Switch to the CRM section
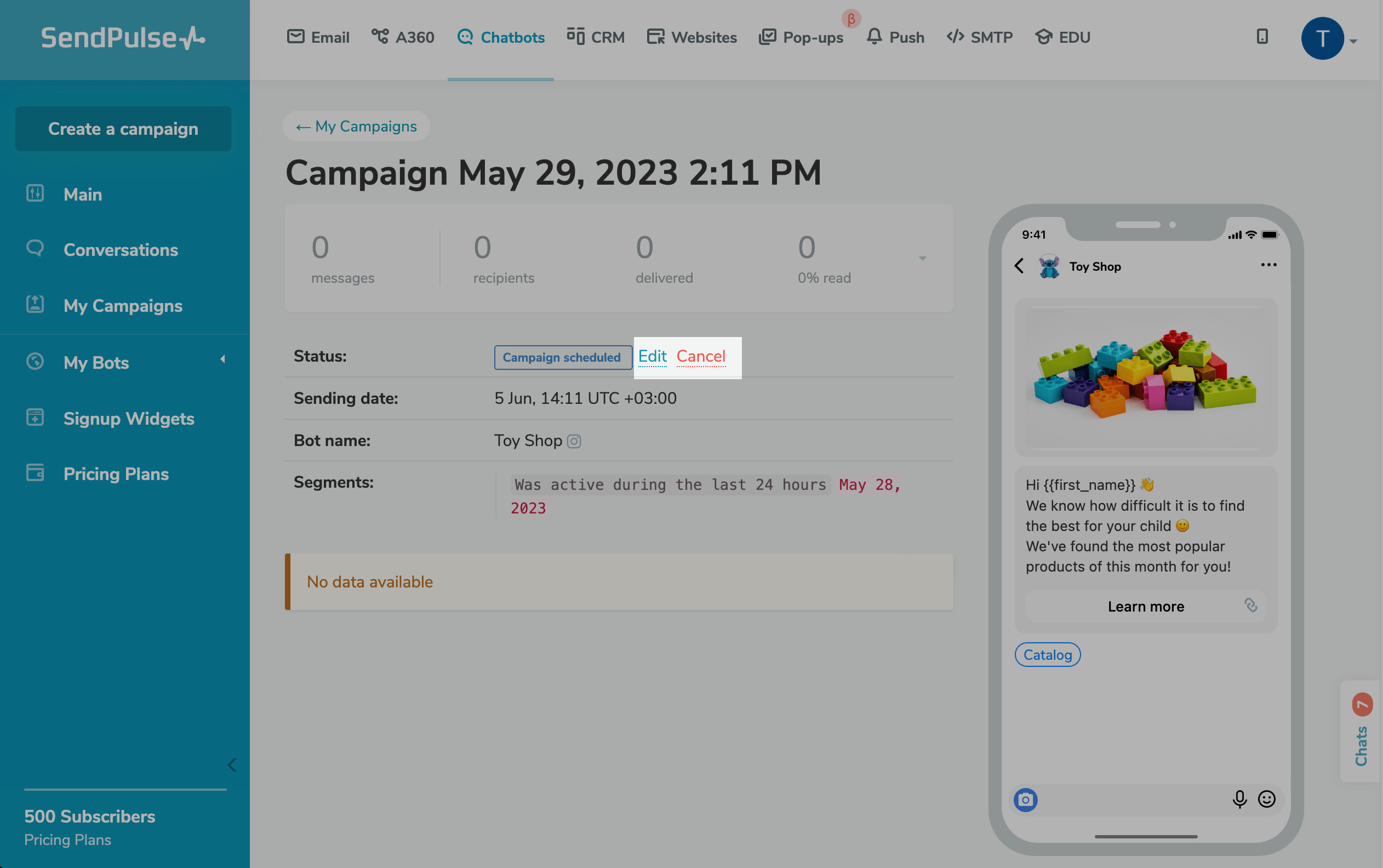1383x868 pixels. [x=596, y=37]
